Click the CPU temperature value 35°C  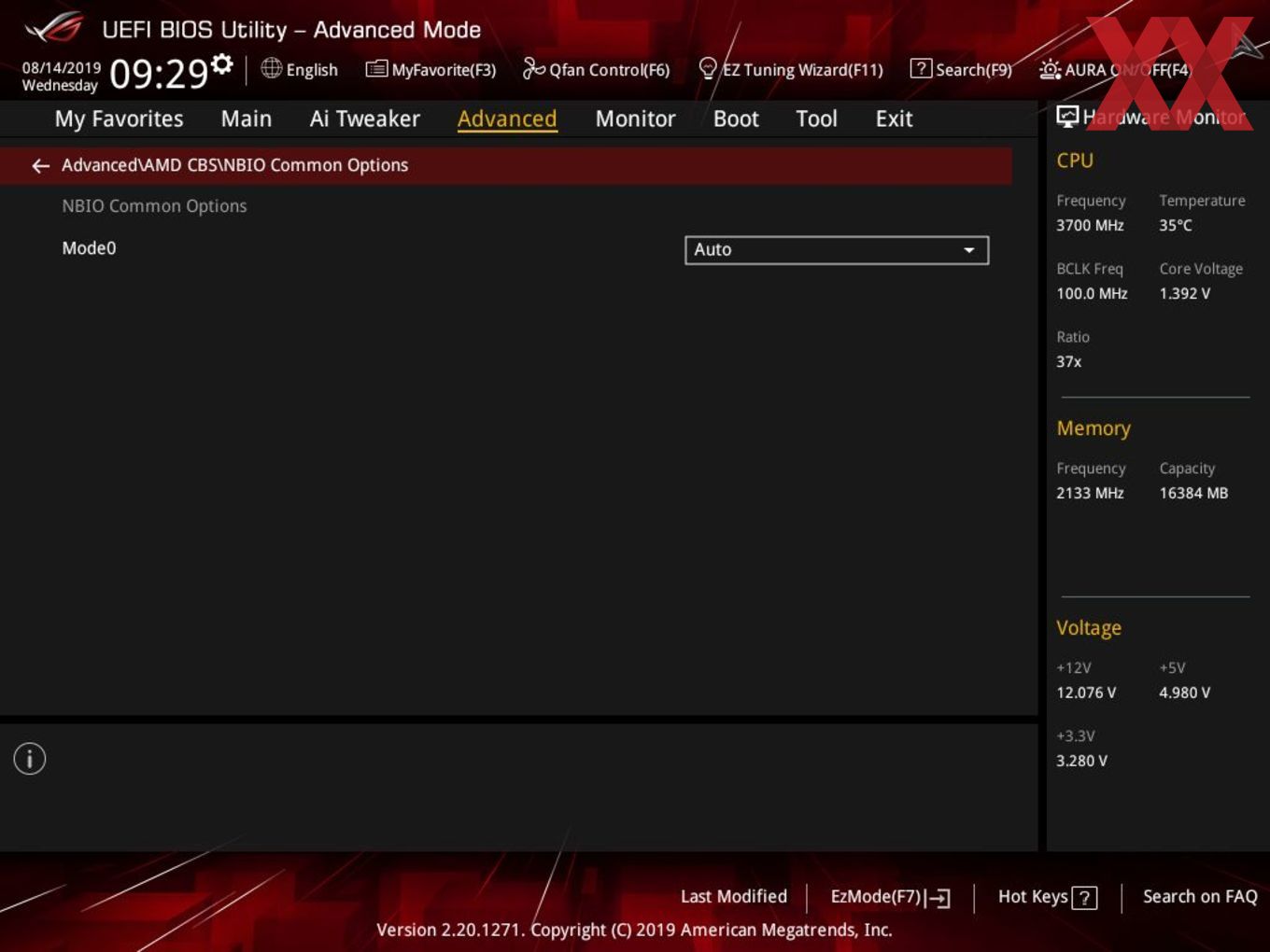click(1176, 225)
